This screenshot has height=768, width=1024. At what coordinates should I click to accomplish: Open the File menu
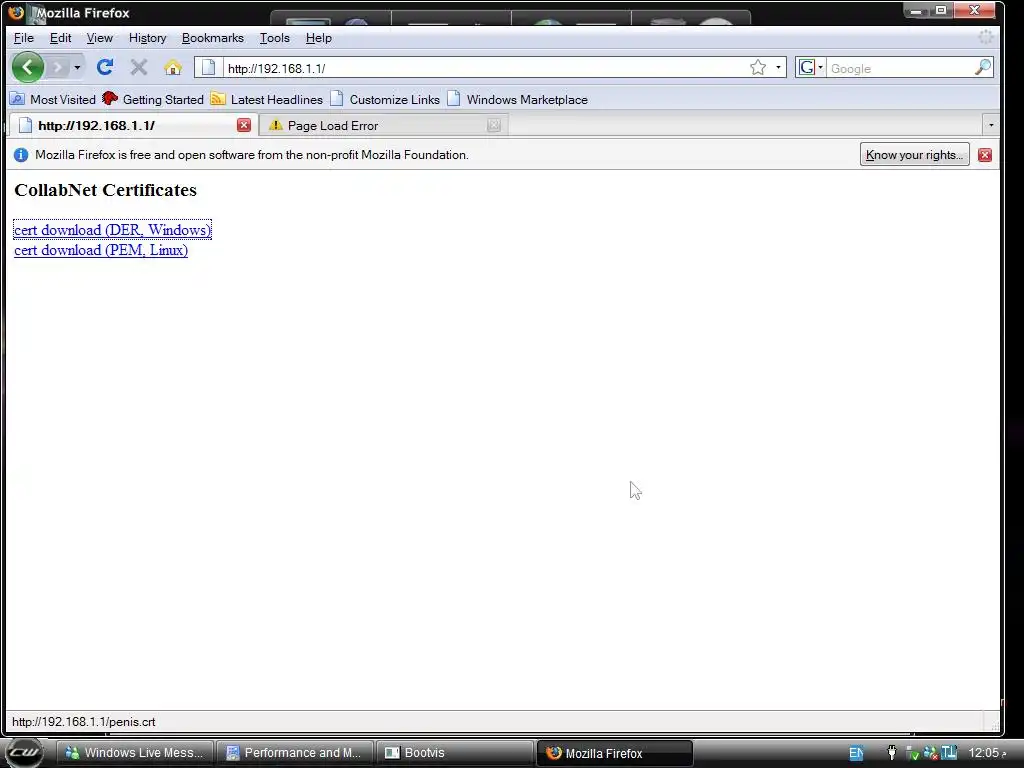tap(24, 38)
